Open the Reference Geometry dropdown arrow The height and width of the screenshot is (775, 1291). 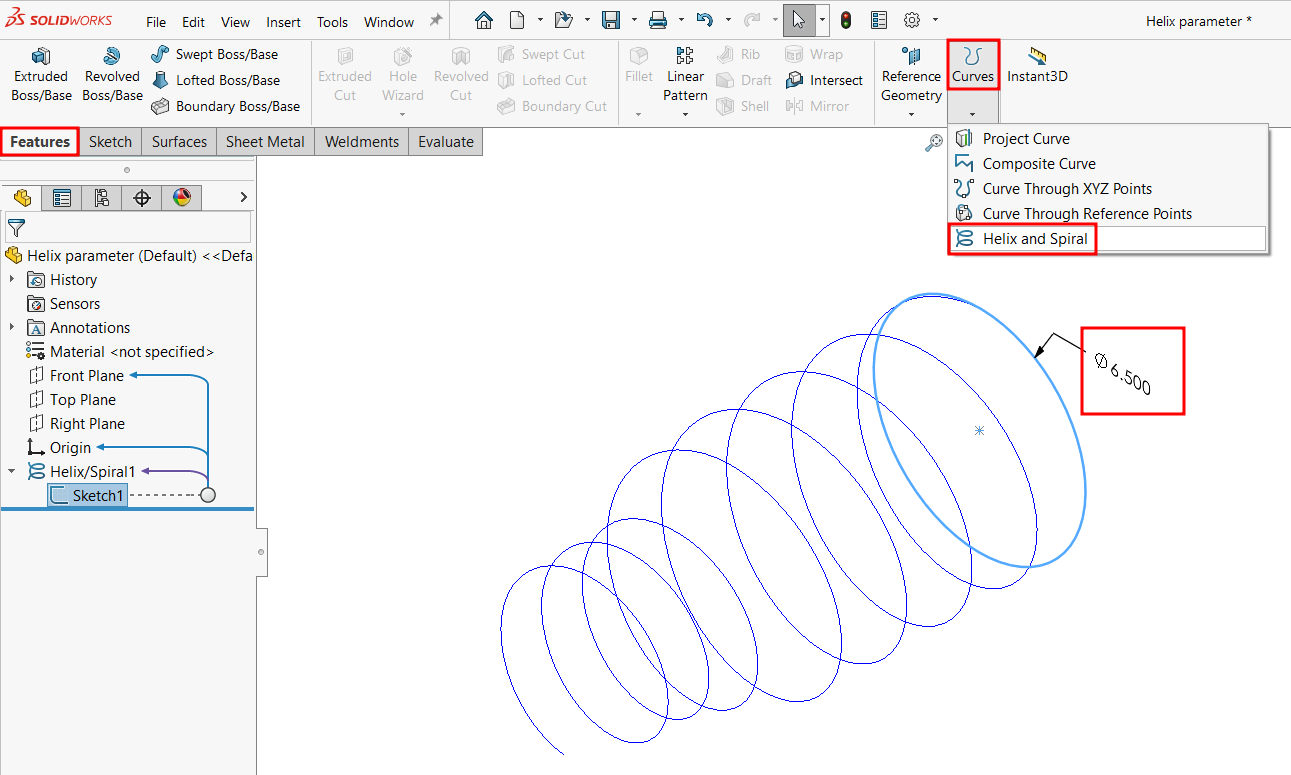(x=911, y=114)
